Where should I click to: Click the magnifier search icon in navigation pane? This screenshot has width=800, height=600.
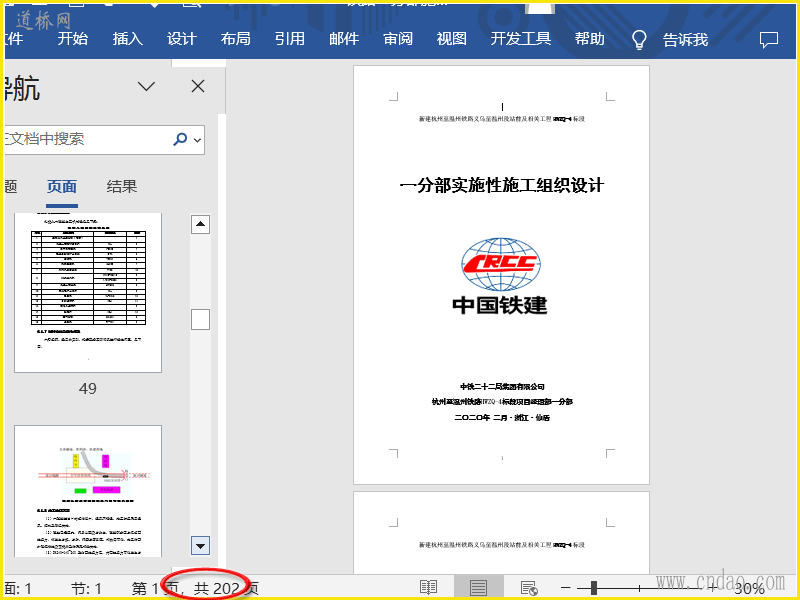(180, 139)
